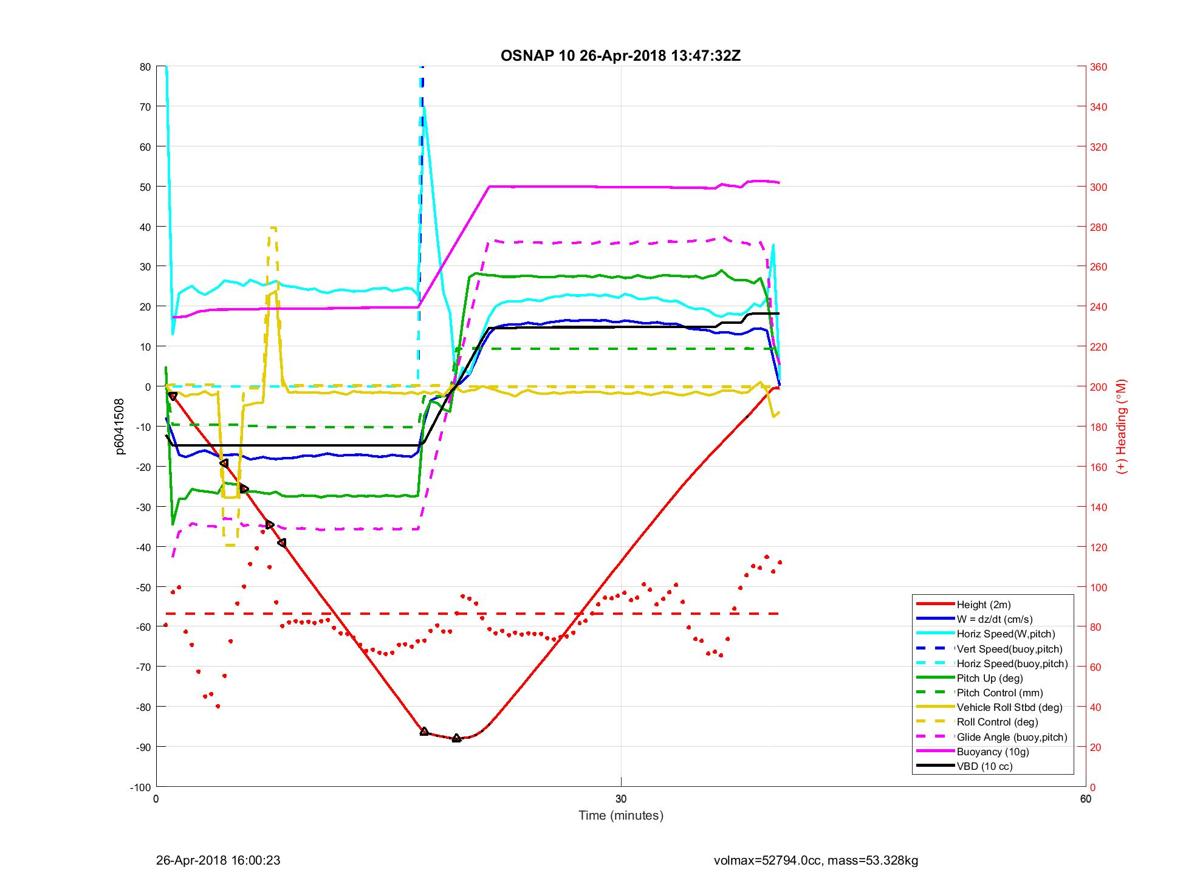Click the left axis tick label '-70'
The image size is (1200, 885).
pos(142,667)
